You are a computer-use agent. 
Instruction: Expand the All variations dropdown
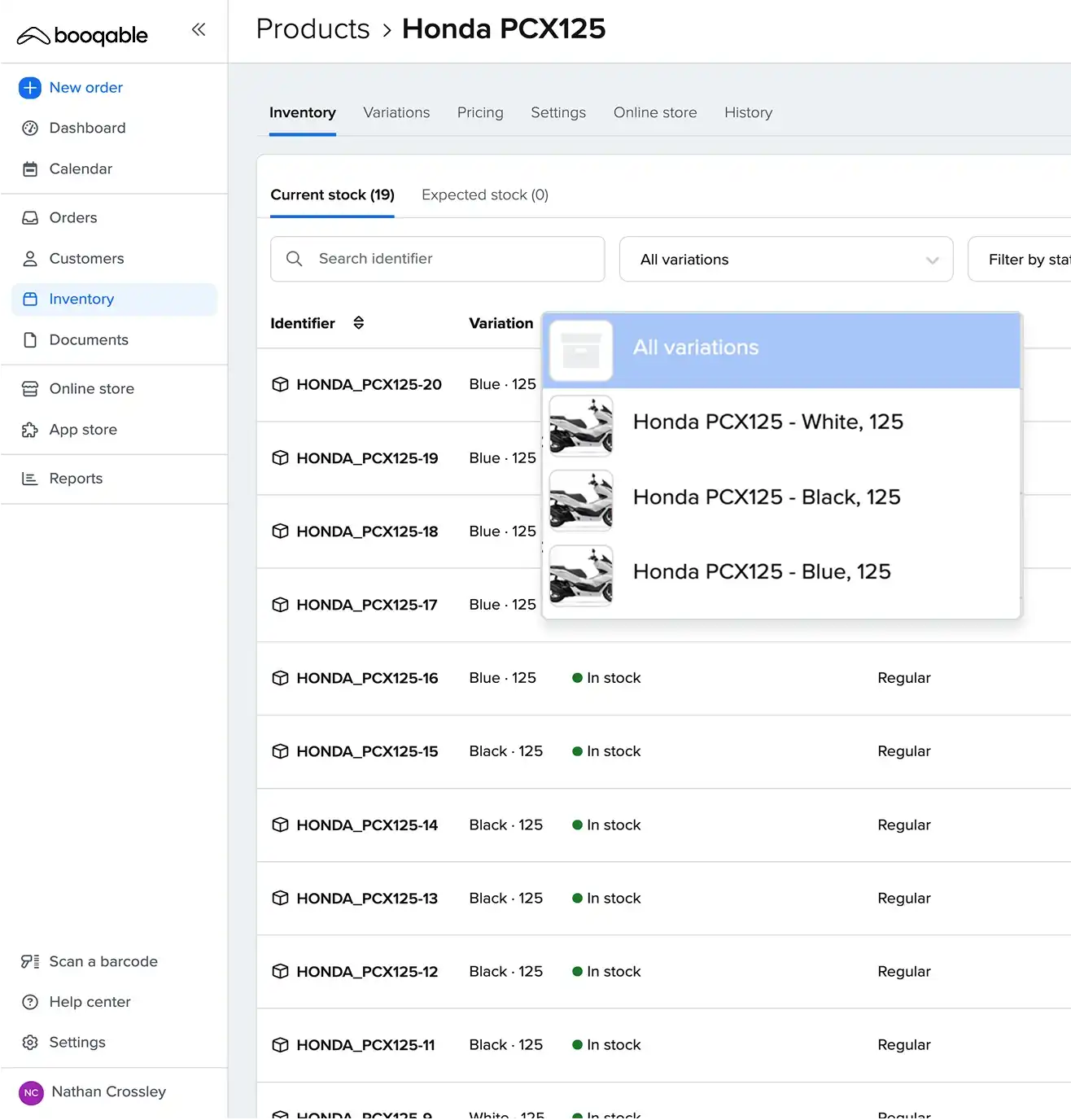pos(785,260)
